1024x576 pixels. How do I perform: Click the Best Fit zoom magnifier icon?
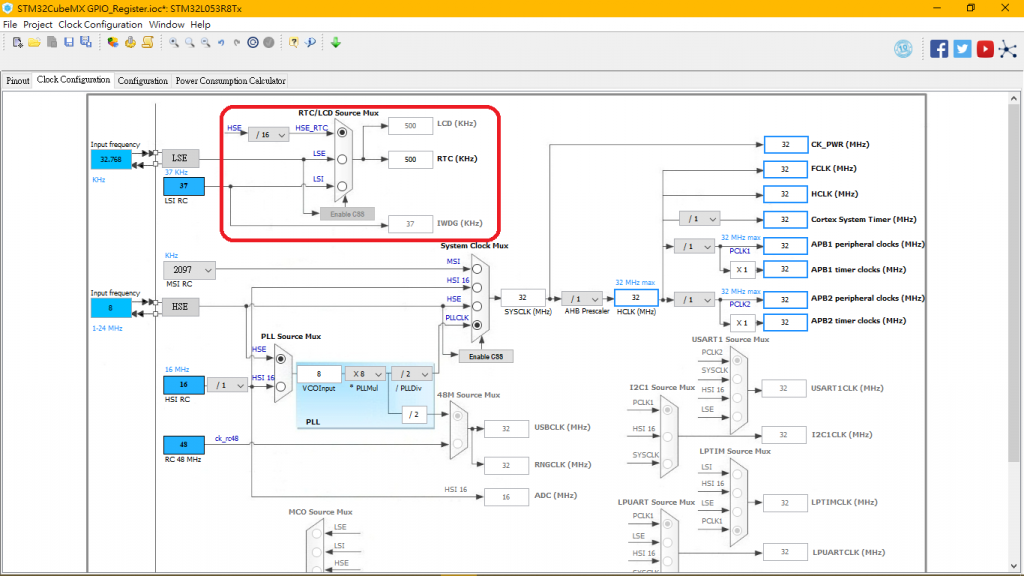point(189,42)
